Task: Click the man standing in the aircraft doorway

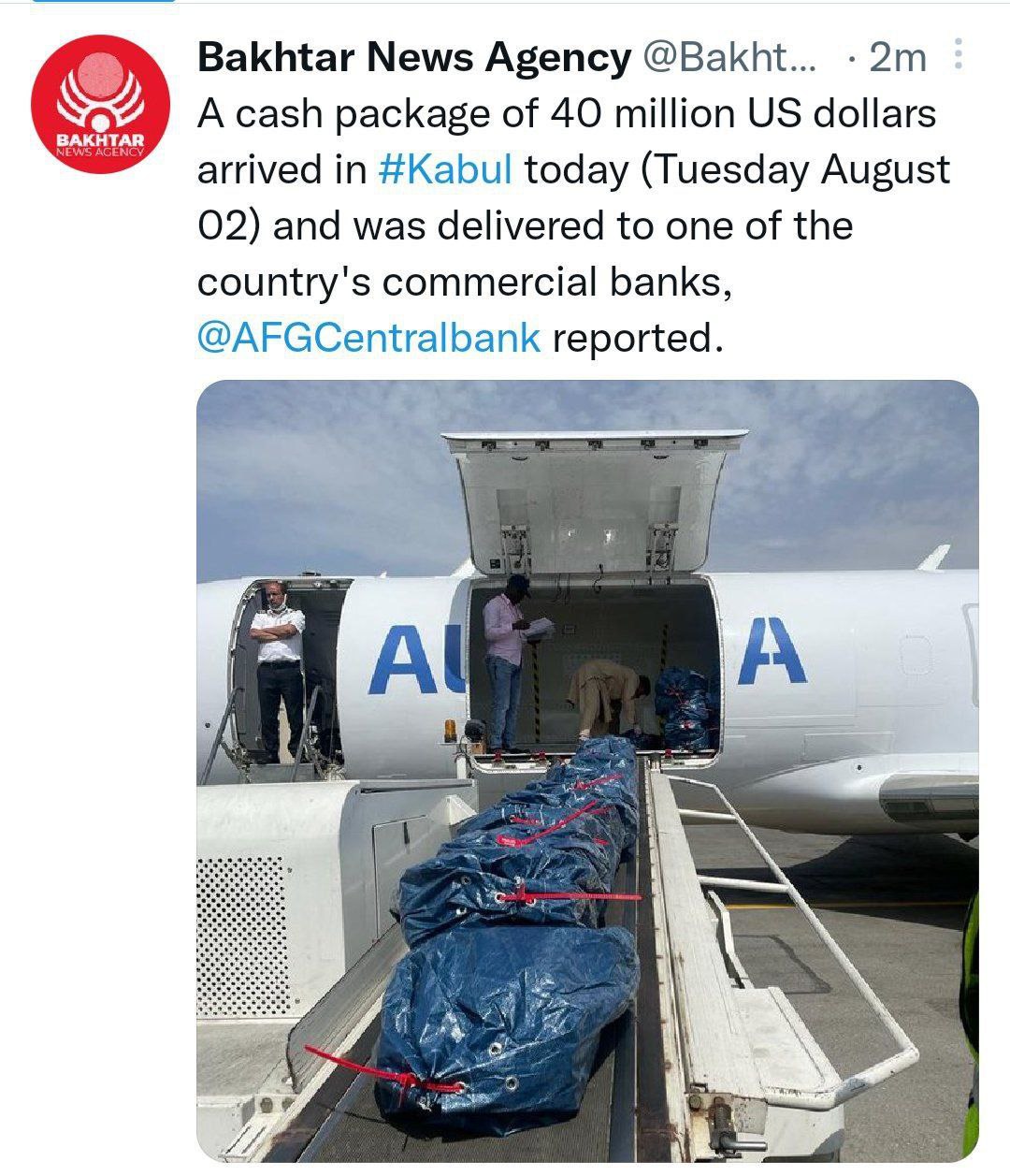Action: pyautogui.click(x=280, y=671)
